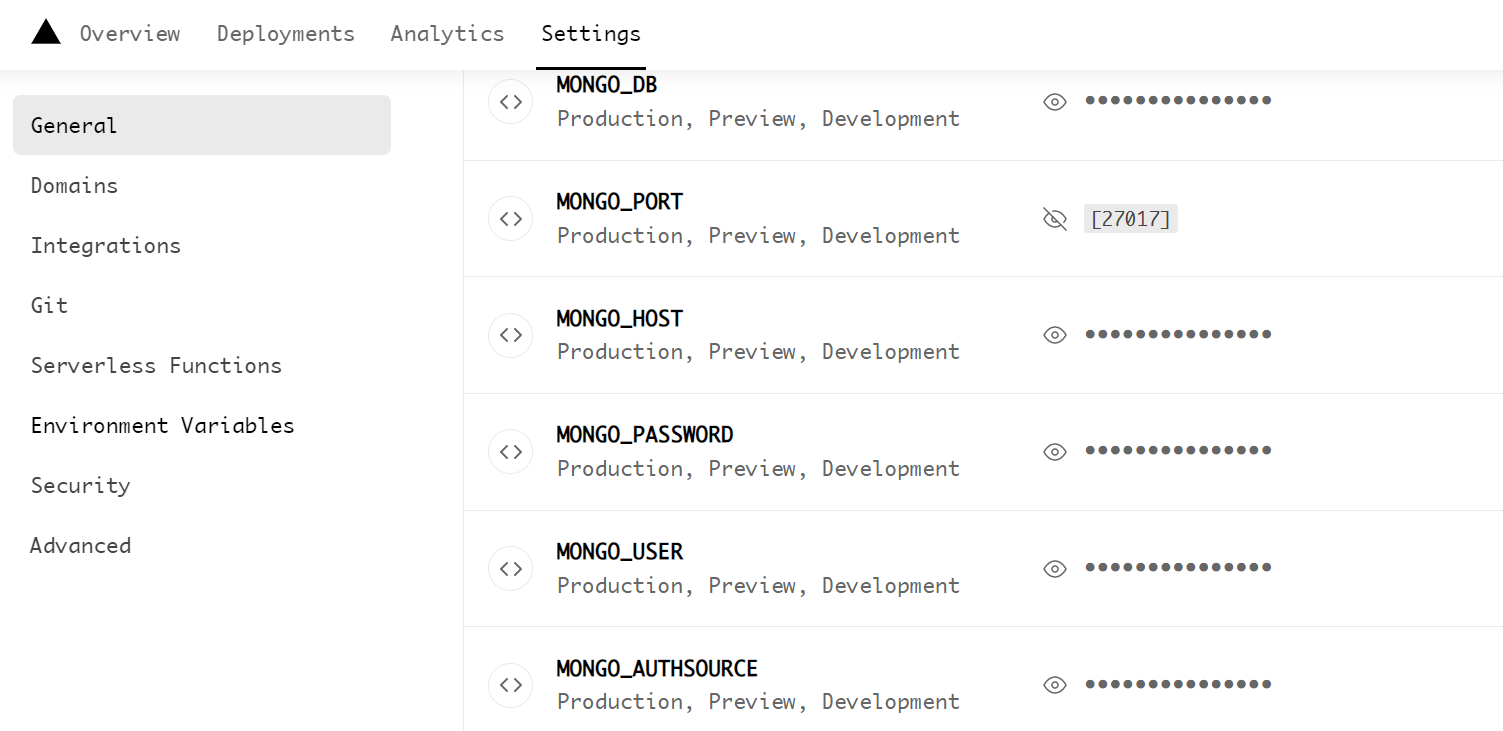Image resolution: width=1503 pixels, height=731 pixels.
Task: Open the Domains settings section
Action: [74, 185]
